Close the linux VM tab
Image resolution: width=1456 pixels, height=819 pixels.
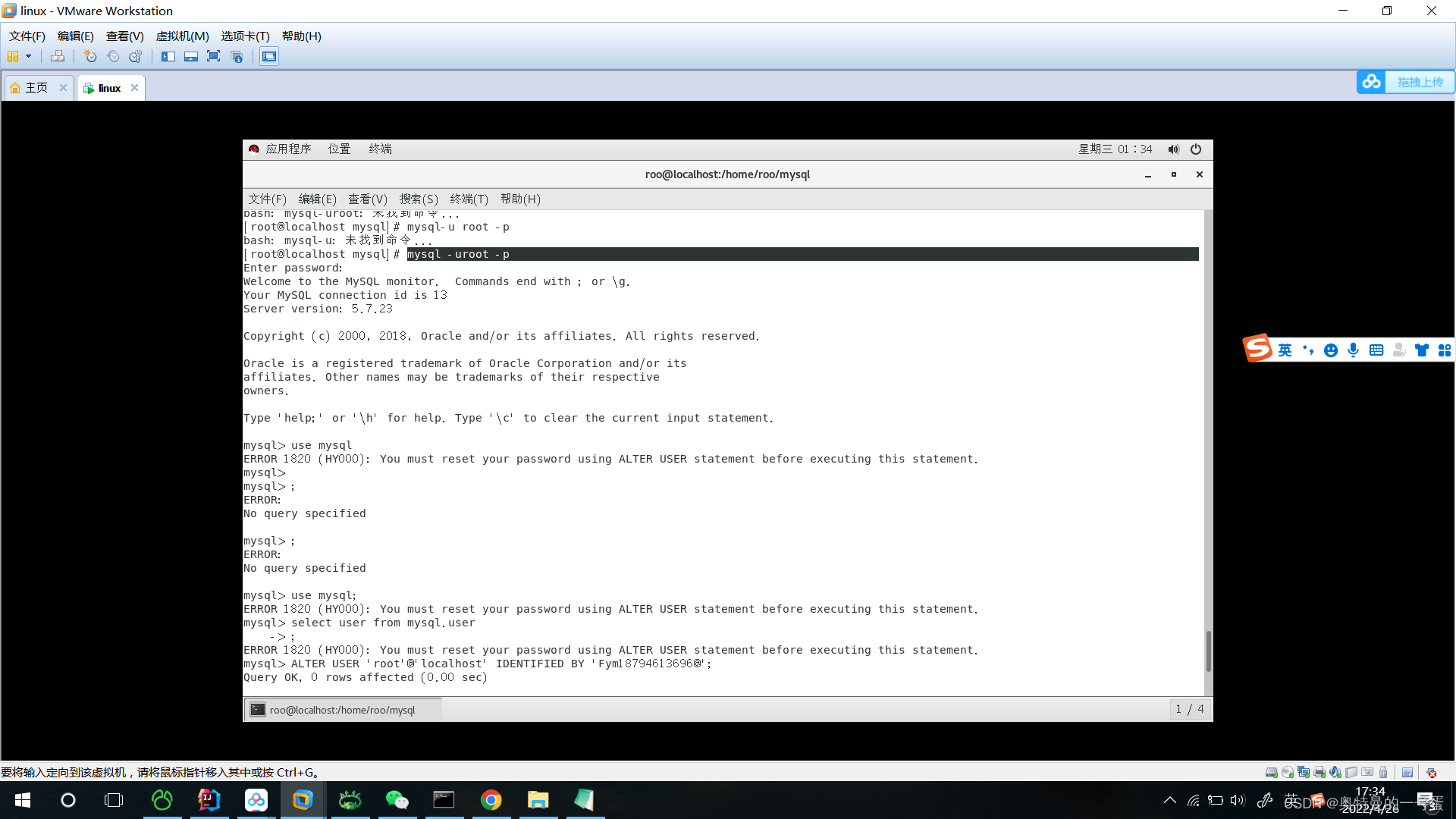point(135,87)
